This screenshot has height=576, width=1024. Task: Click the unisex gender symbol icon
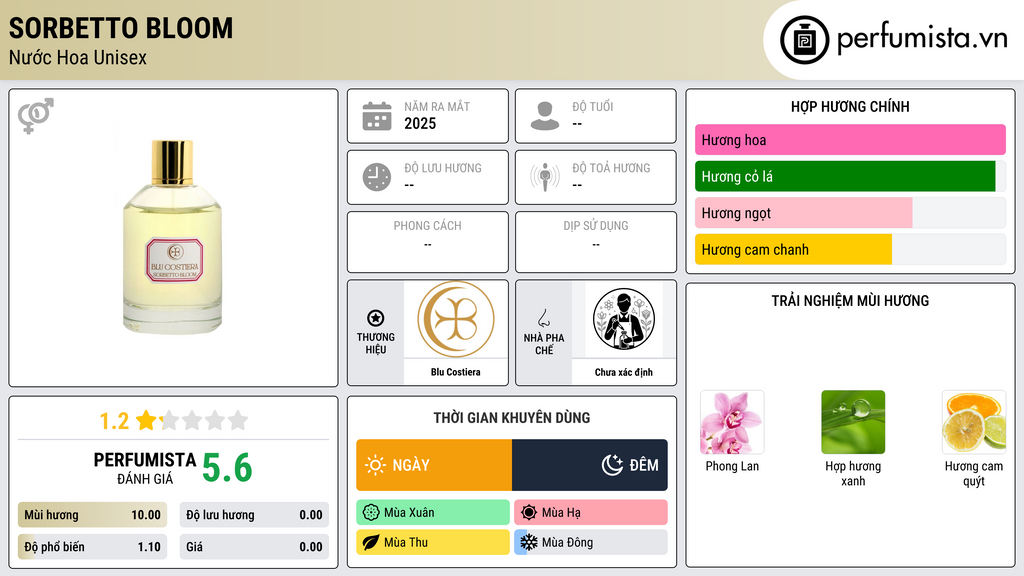point(36,116)
